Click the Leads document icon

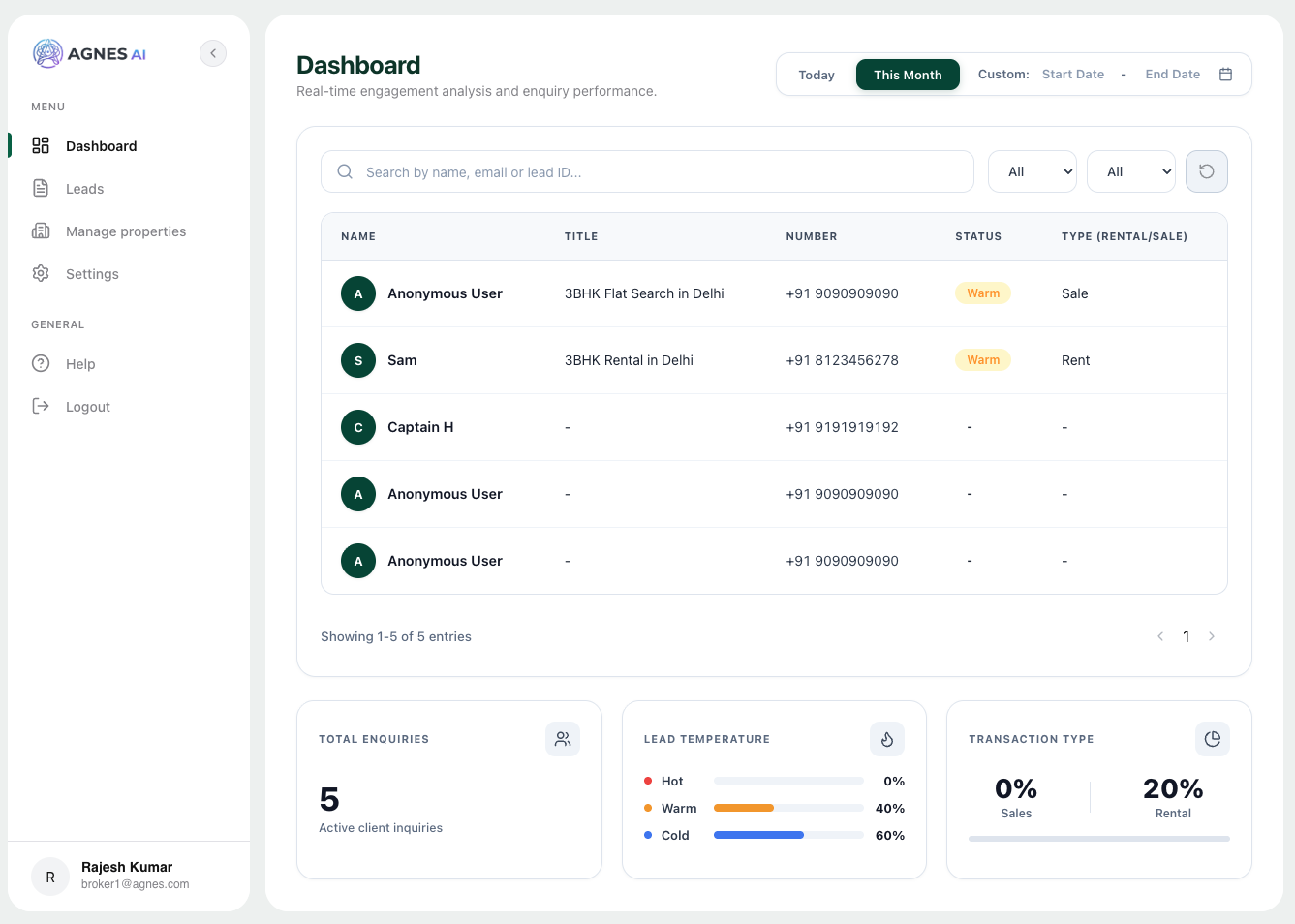(41, 188)
